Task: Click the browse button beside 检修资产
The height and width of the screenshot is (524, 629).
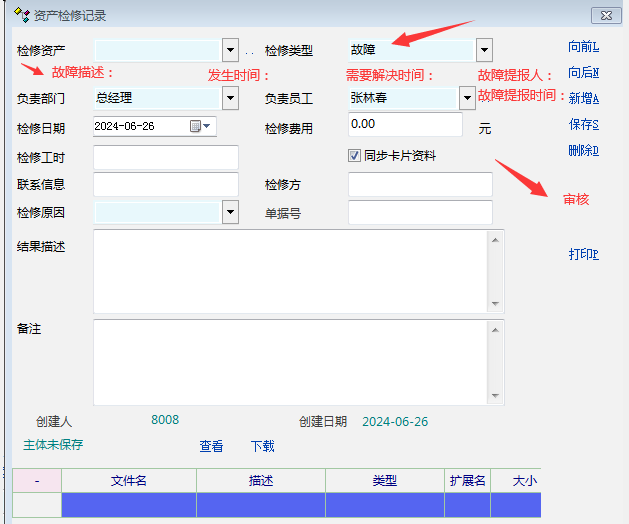Action: [x=250, y=50]
